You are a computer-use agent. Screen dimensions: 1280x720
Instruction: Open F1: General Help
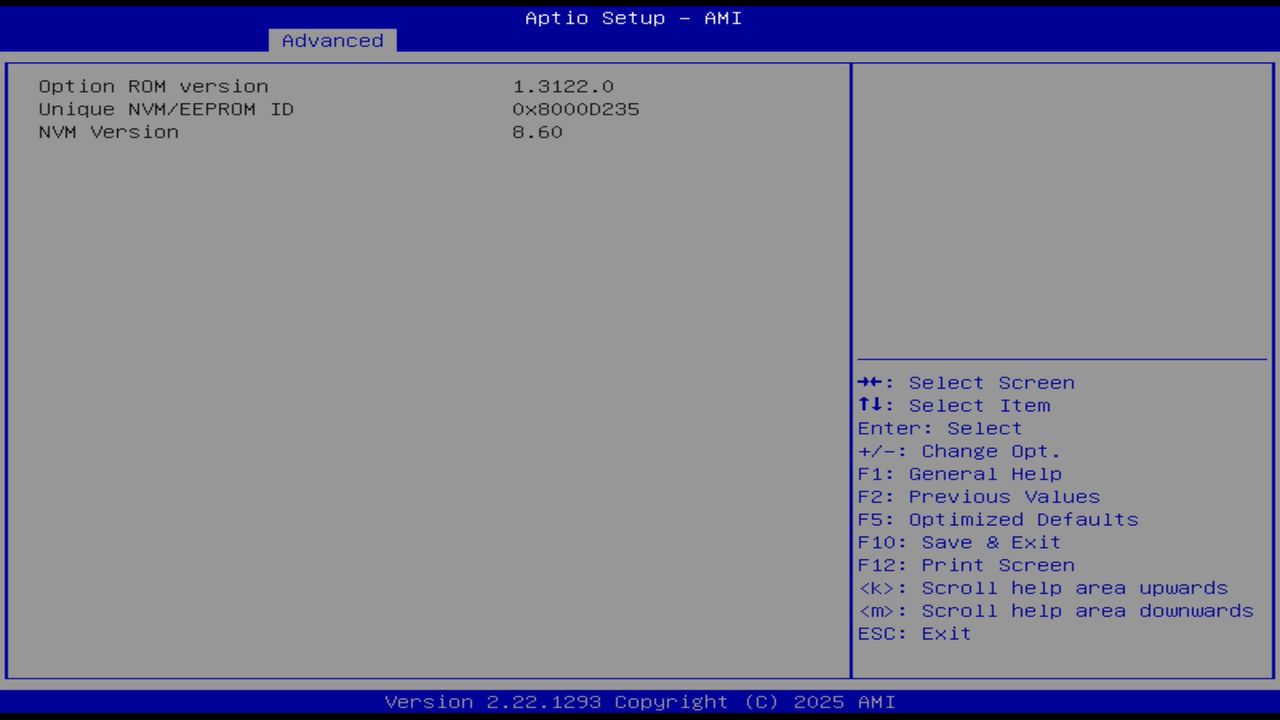[959, 473]
